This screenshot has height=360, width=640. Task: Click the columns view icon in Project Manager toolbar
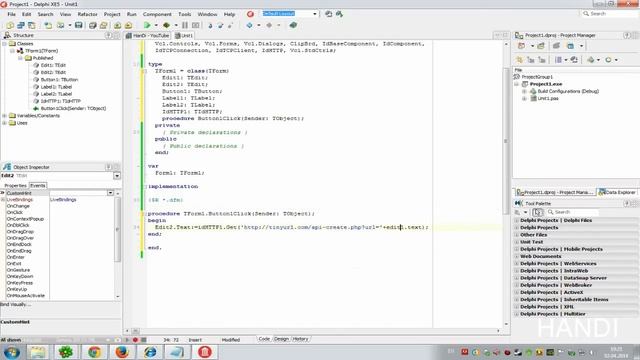tap(558, 60)
